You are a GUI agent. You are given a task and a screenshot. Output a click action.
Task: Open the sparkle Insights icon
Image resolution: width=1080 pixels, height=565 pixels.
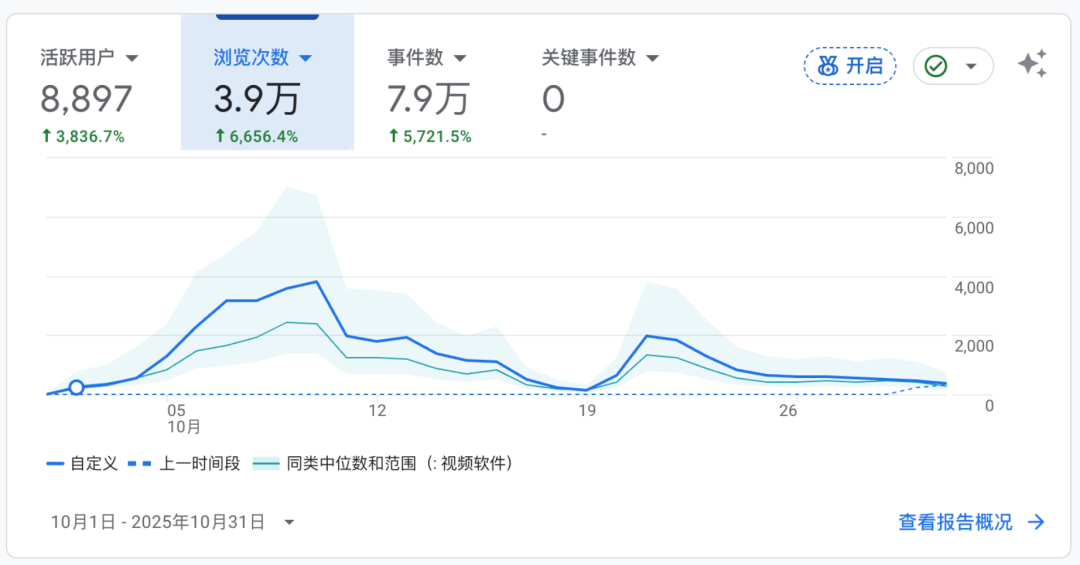pyautogui.click(x=1032, y=64)
